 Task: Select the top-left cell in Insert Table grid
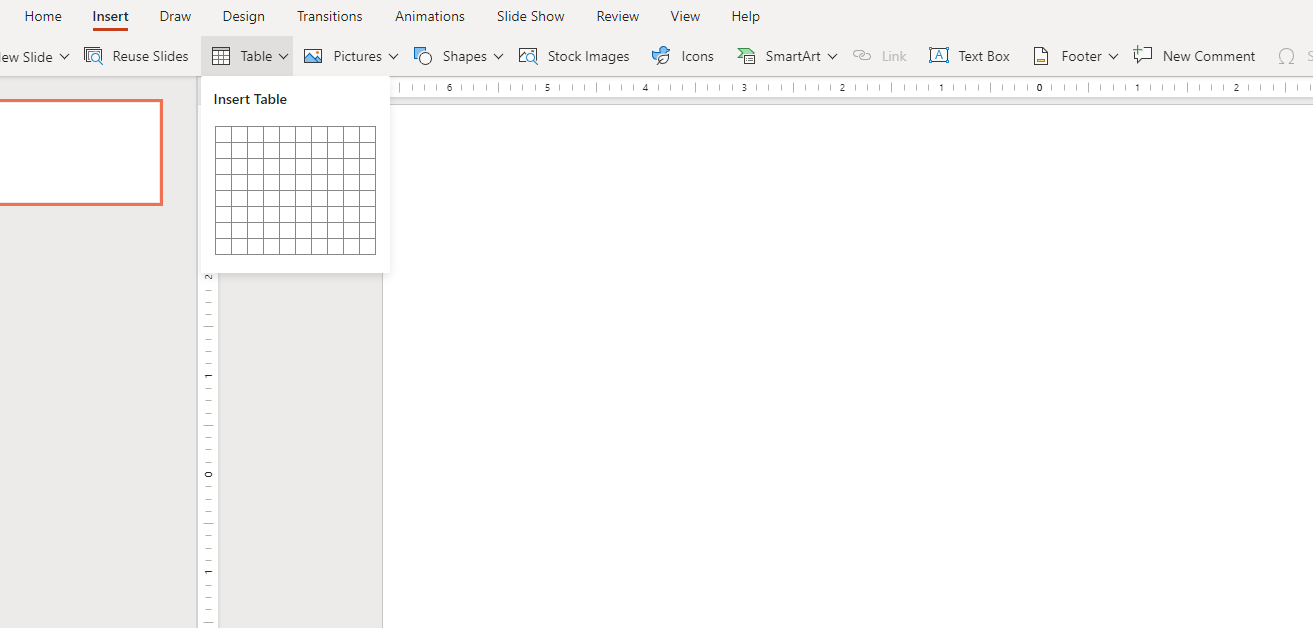[223, 134]
